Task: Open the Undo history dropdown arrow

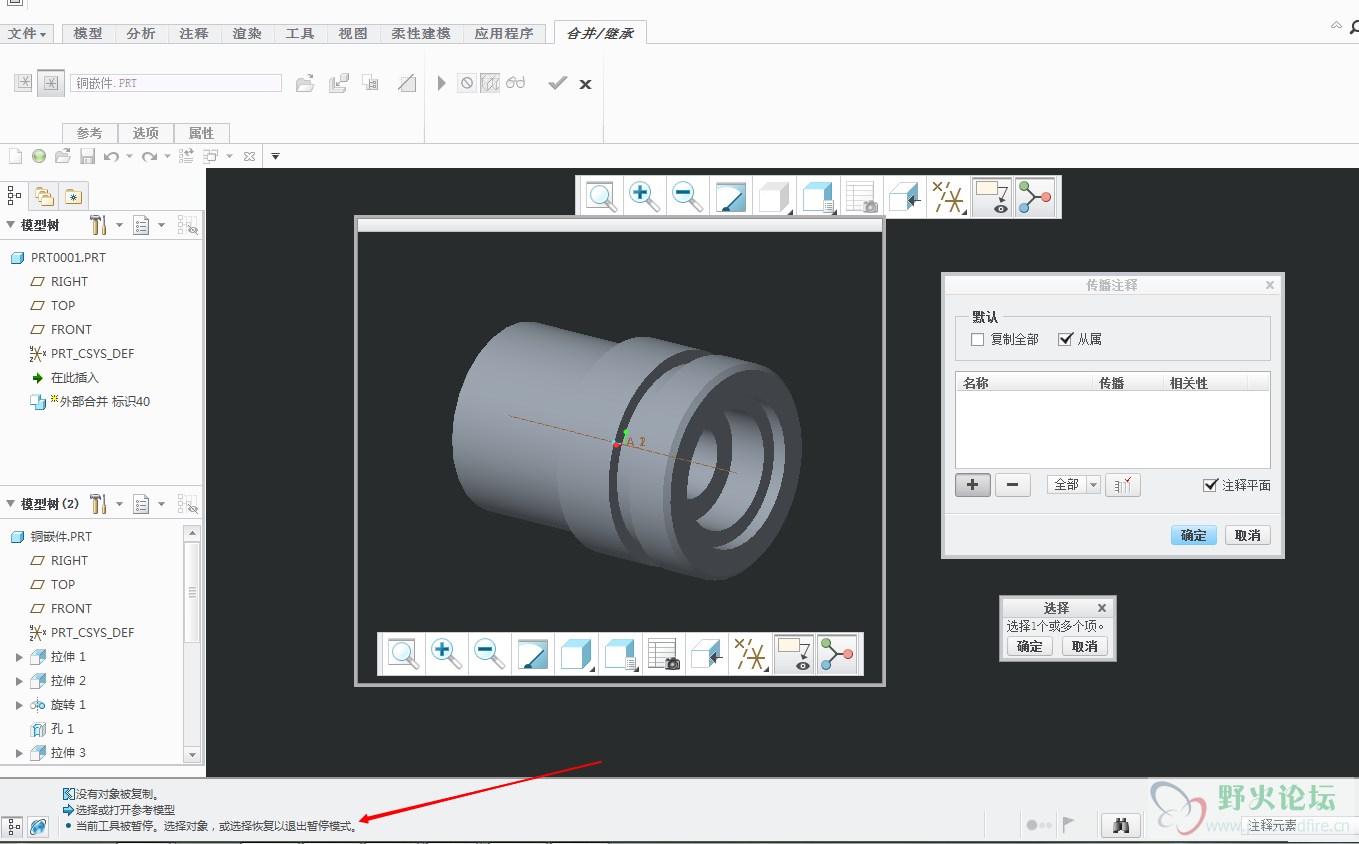Action: click(x=129, y=157)
